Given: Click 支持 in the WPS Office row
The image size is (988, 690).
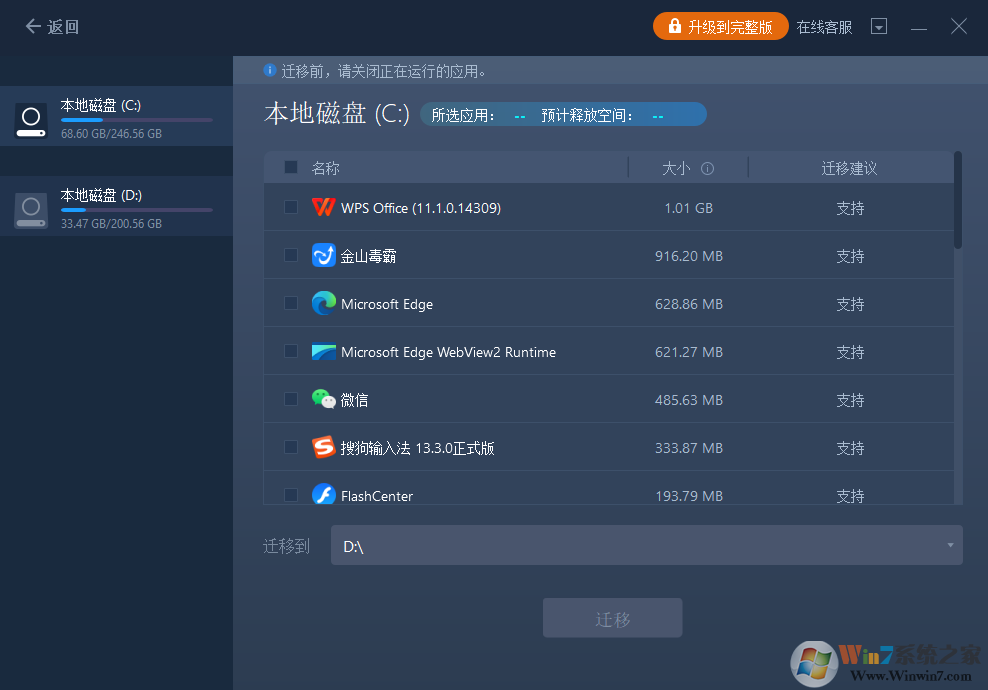Looking at the screenshot, I should [850, 208].
